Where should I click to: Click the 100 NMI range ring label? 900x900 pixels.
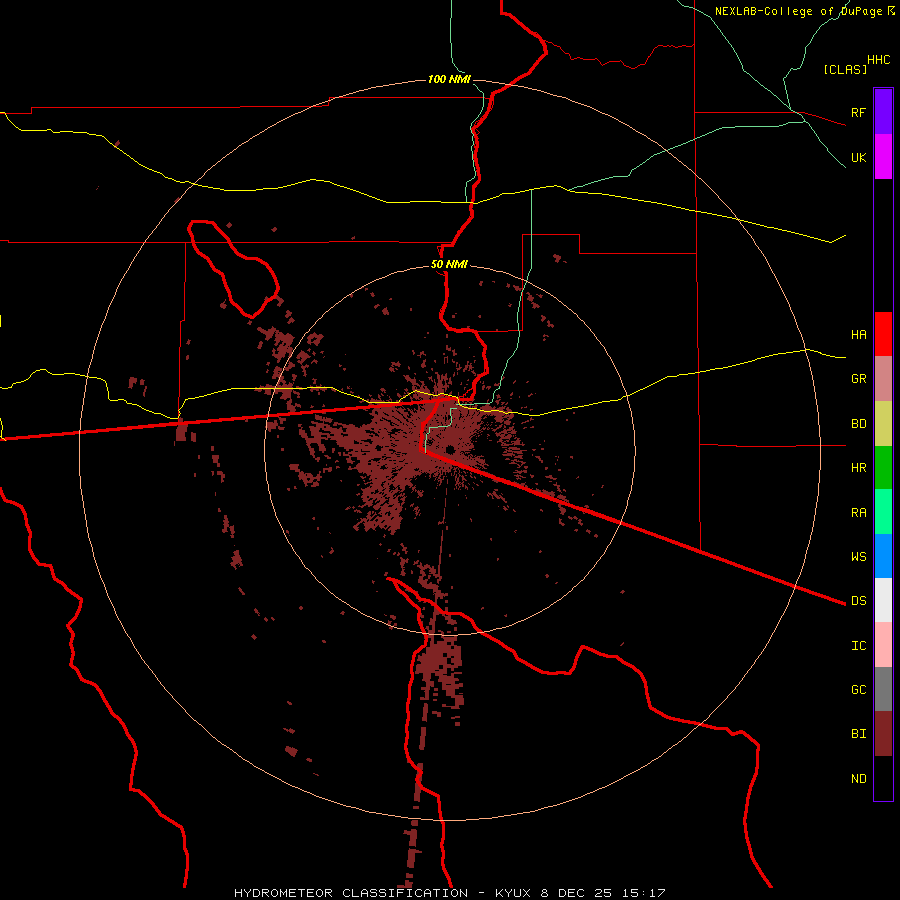pyautogui.click(x=449, y=79)
